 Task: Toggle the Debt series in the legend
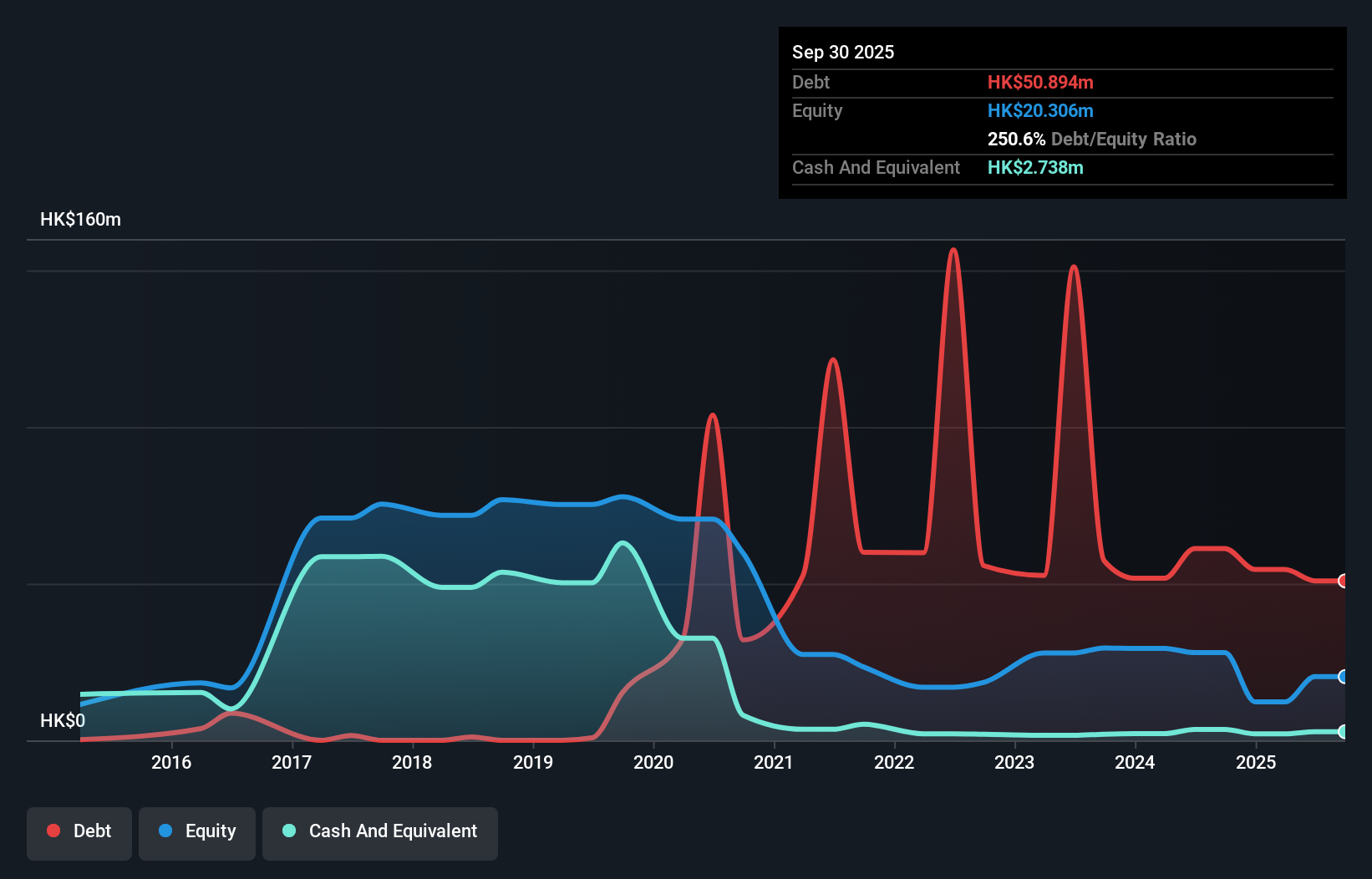(79, 833)
